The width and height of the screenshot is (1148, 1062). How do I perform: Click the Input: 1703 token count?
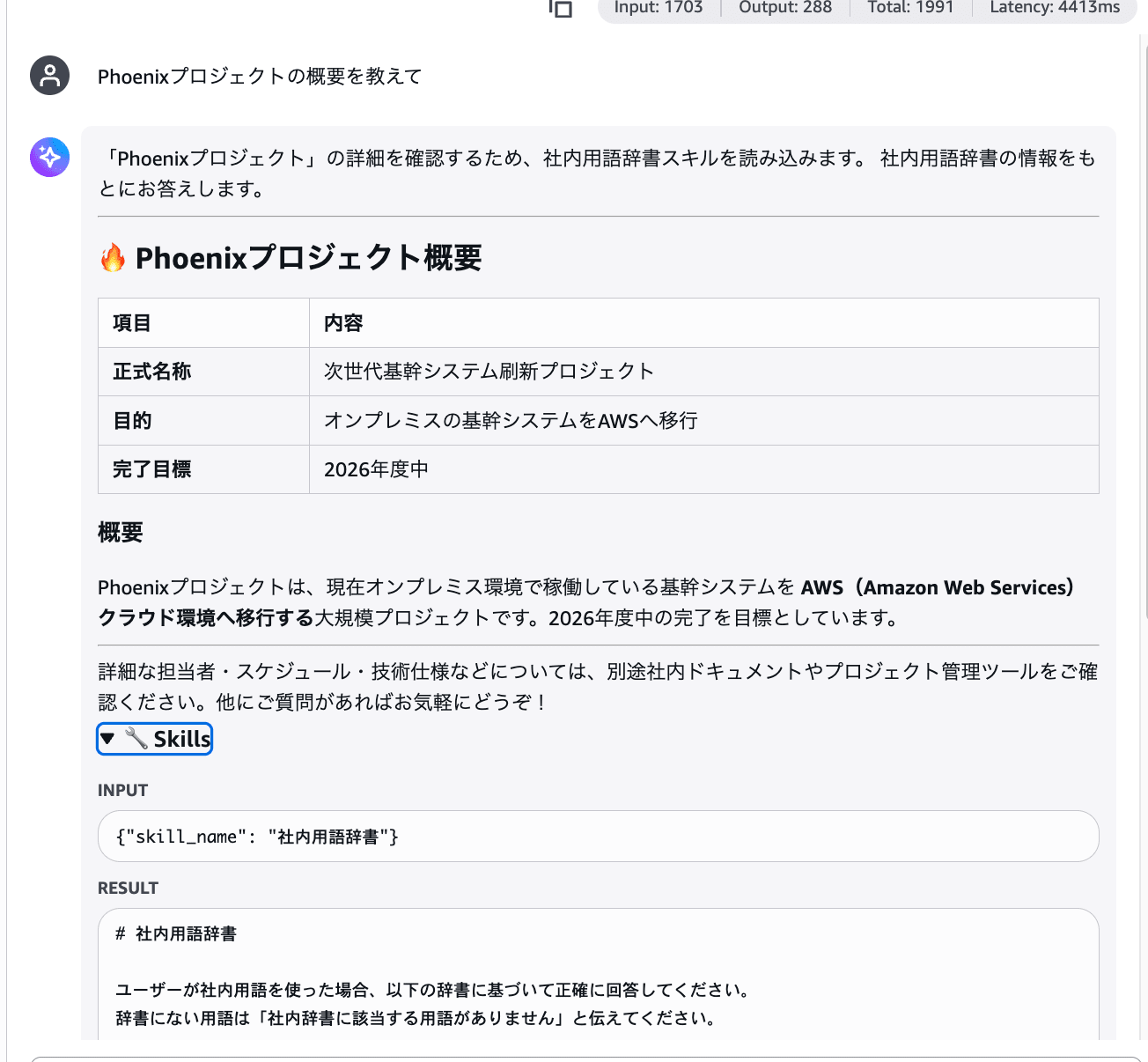(x=659, y=8)
